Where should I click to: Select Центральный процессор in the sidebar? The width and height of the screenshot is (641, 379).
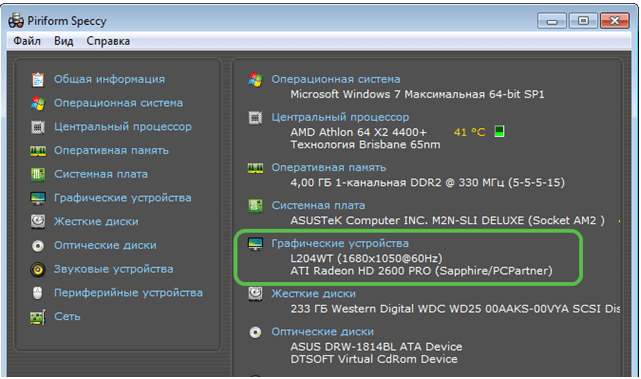123,127
